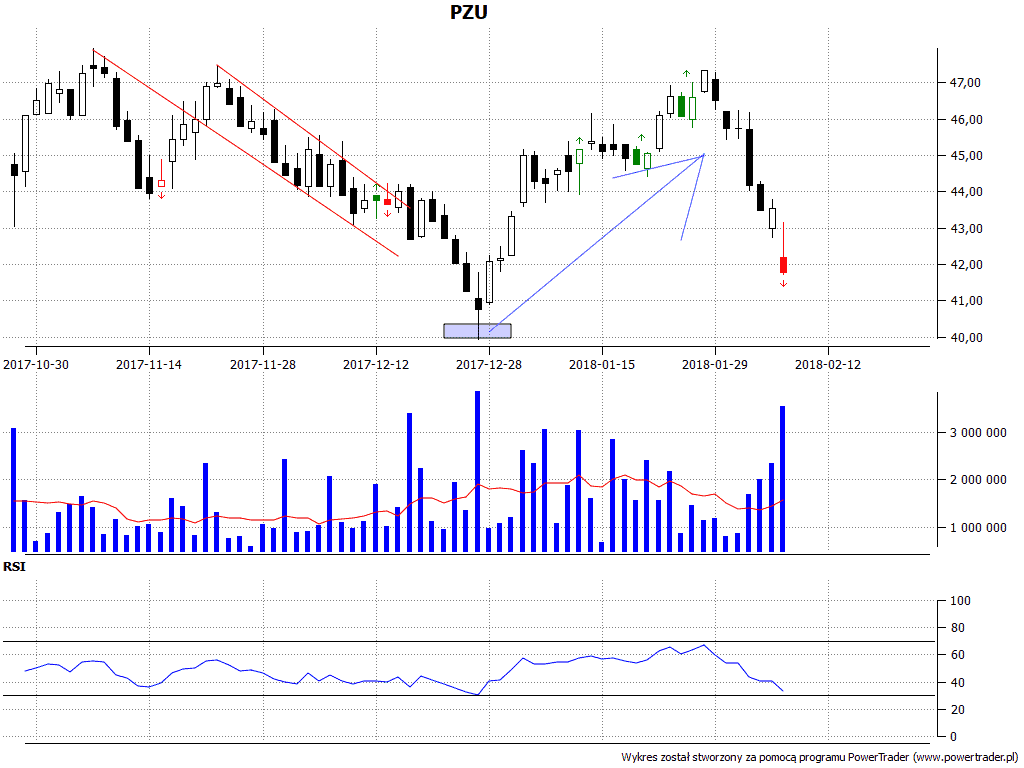Select the 47,00 price axis label

coord(965,83)
